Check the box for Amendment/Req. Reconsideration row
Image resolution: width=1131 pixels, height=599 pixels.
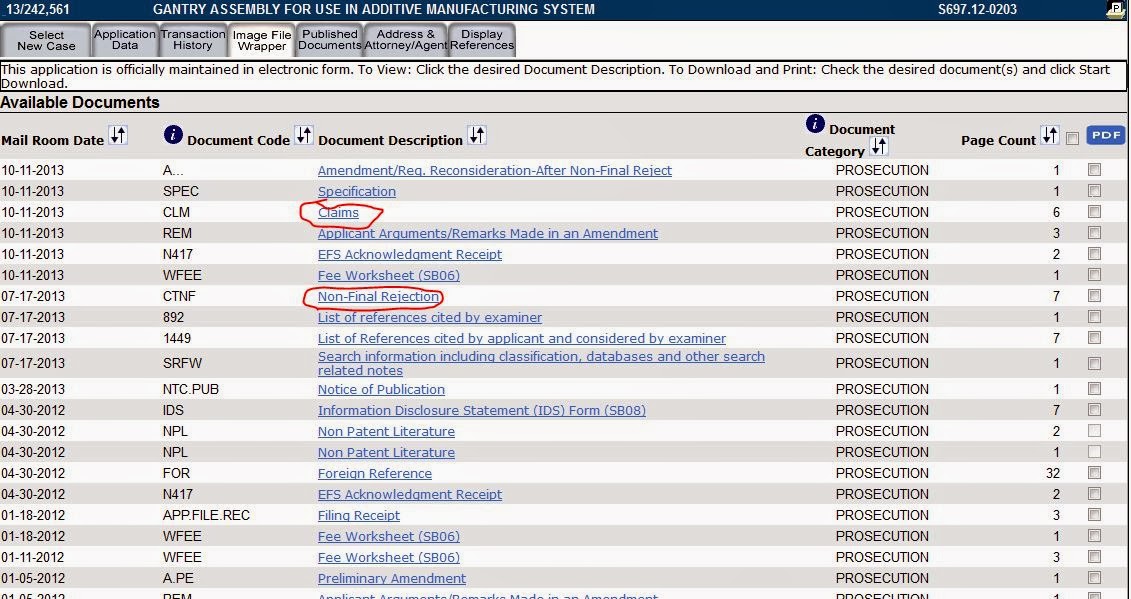(1094, 170)
